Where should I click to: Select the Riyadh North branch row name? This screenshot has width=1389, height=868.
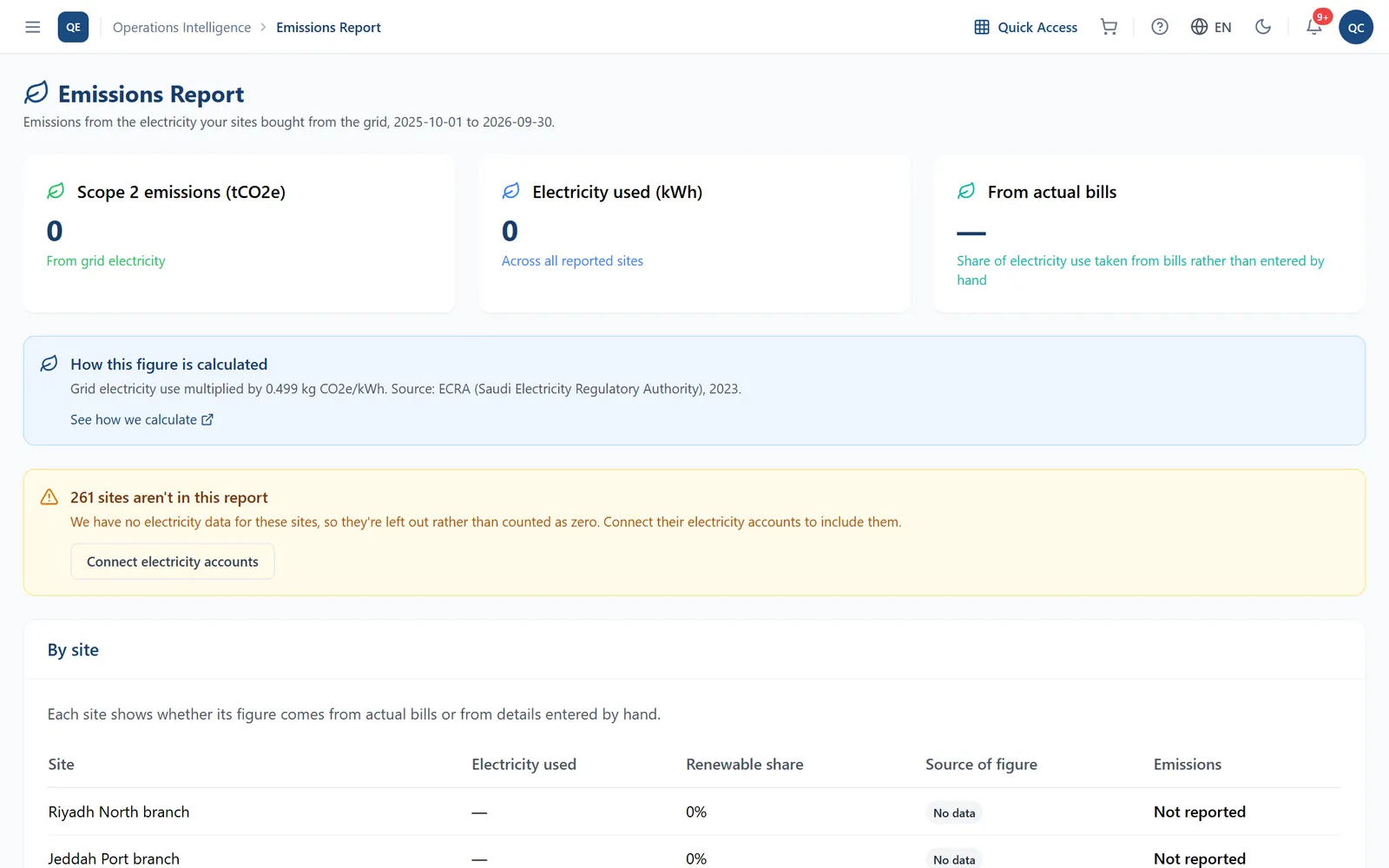point(119,812)
